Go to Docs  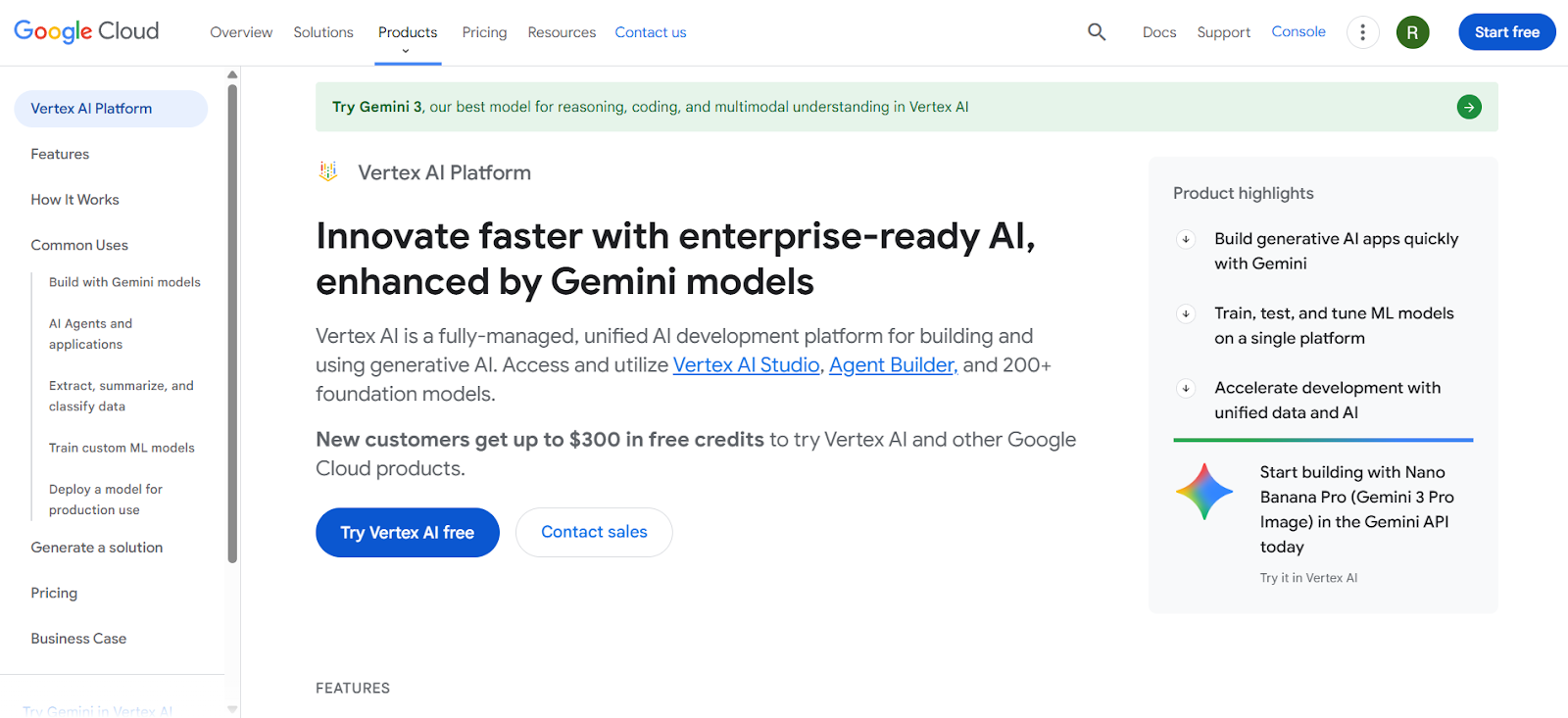tap(1159, 32)
